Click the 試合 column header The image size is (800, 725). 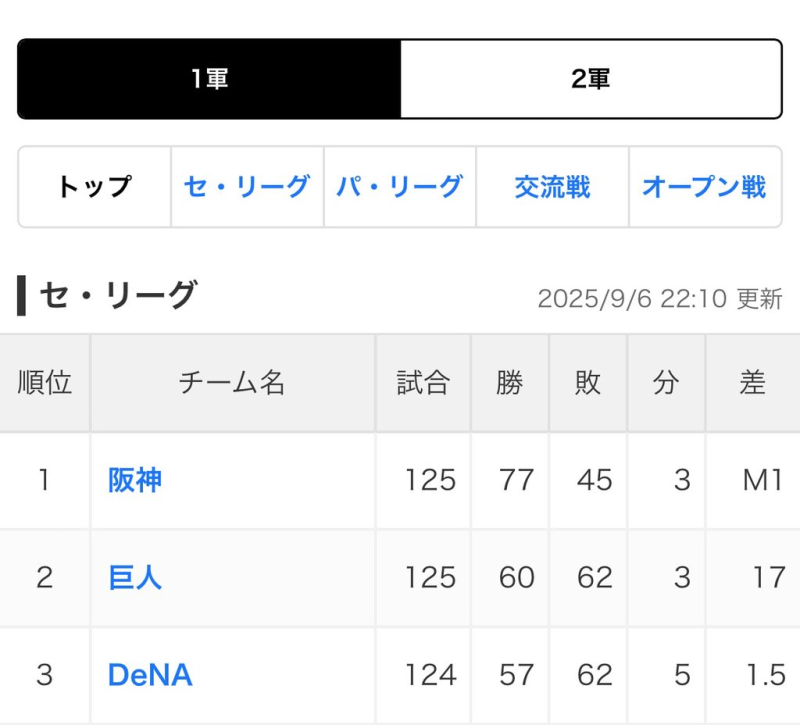click(x=423, y=383)
